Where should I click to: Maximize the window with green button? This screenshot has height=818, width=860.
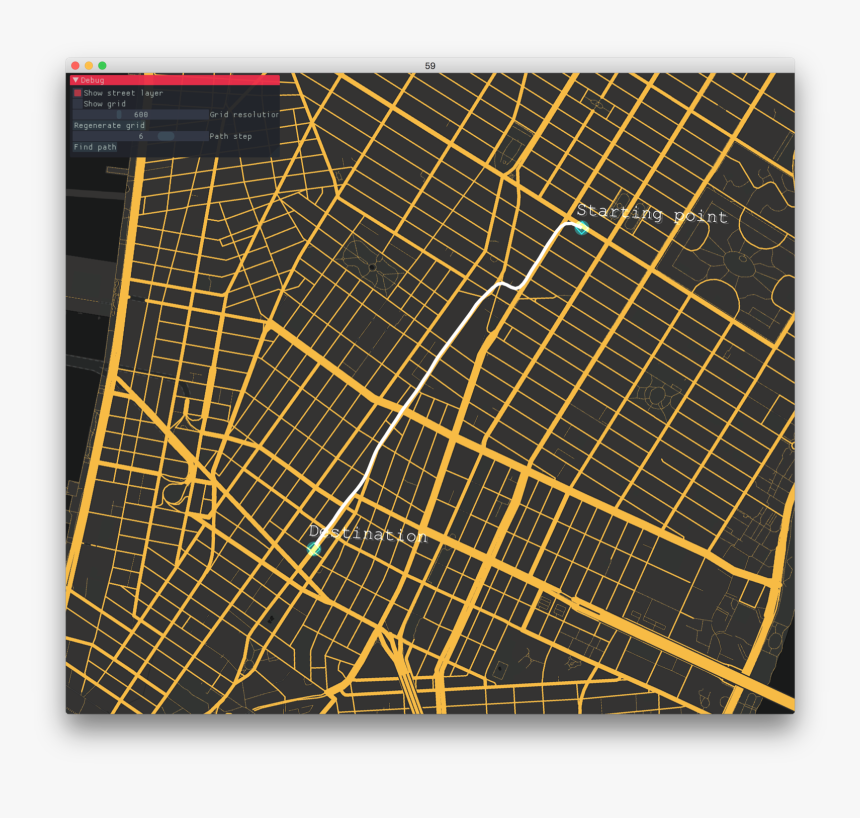[102, 65]
